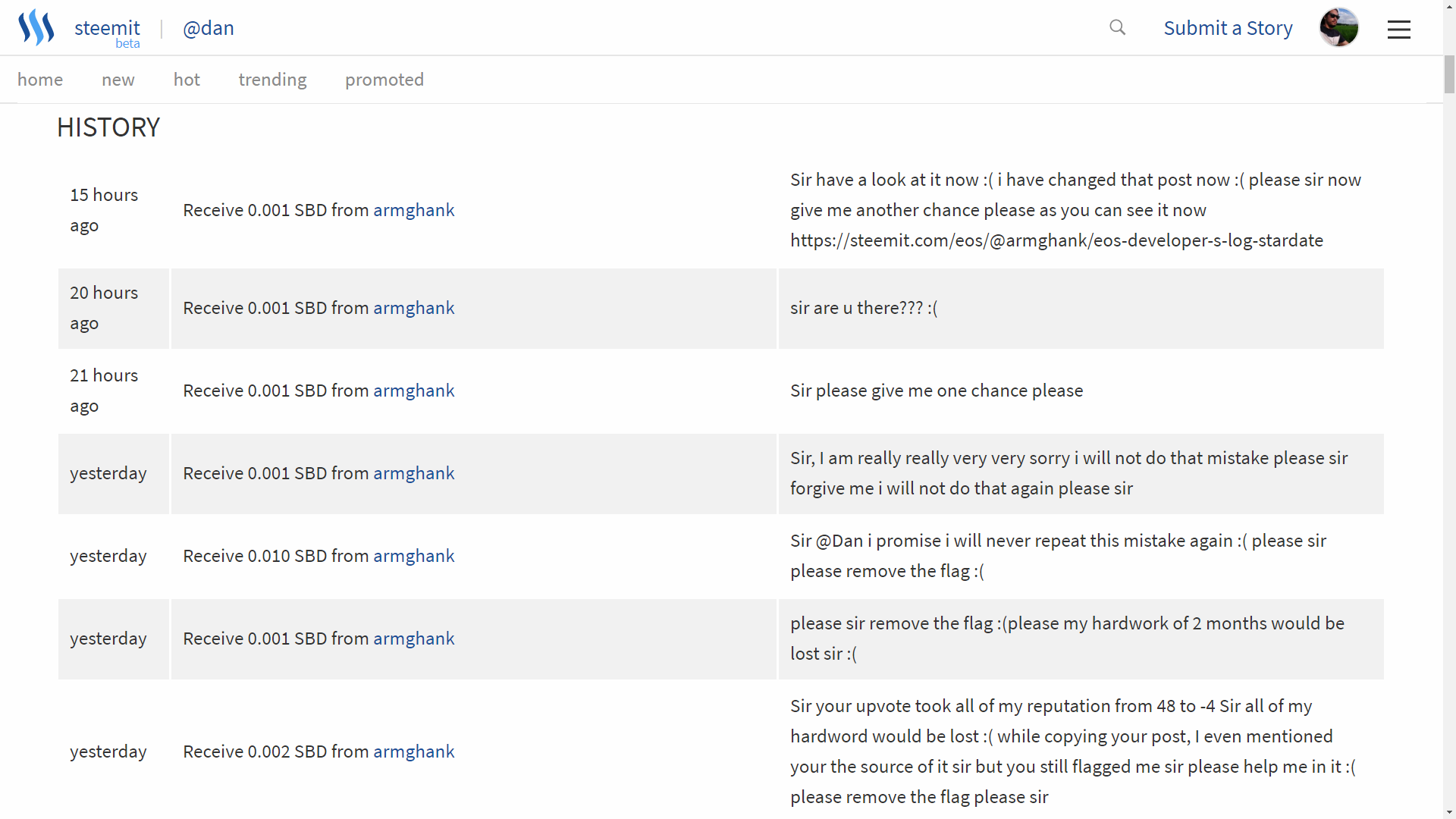Switch to the hot tab

pyautogui.click(x=187, y=80)
